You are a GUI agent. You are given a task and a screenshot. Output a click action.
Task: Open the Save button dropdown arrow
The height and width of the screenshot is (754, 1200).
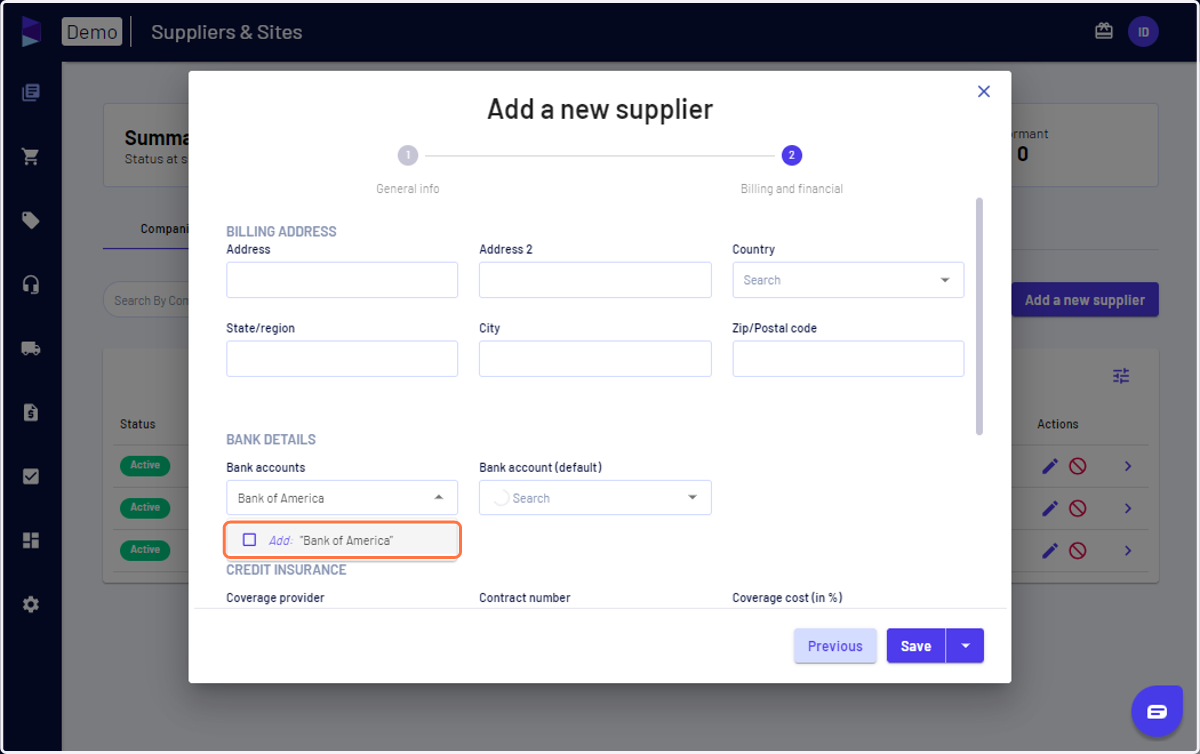click(965, 646)
